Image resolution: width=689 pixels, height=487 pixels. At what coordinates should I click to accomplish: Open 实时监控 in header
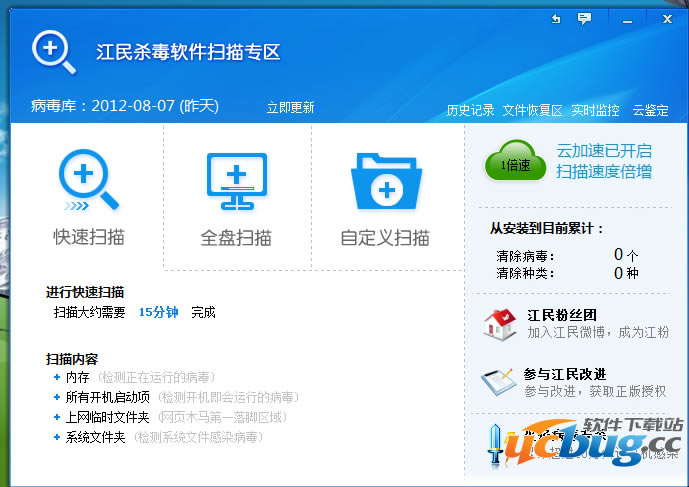click(x=595, y=110)
